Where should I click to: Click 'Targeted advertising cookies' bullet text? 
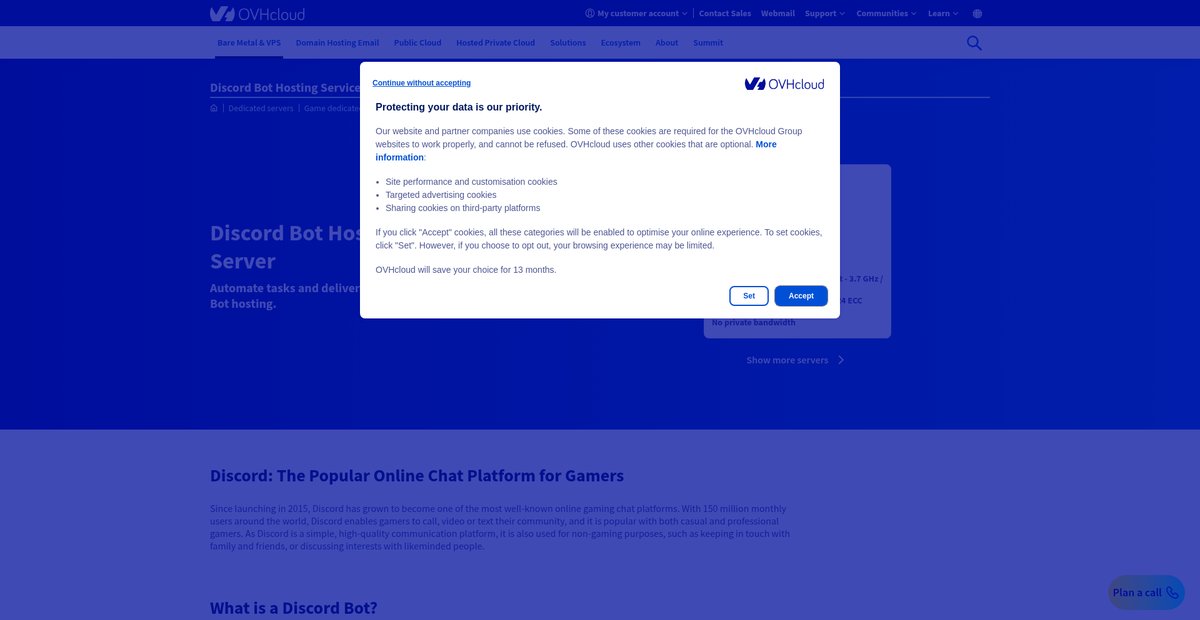[x=441, y=195]
